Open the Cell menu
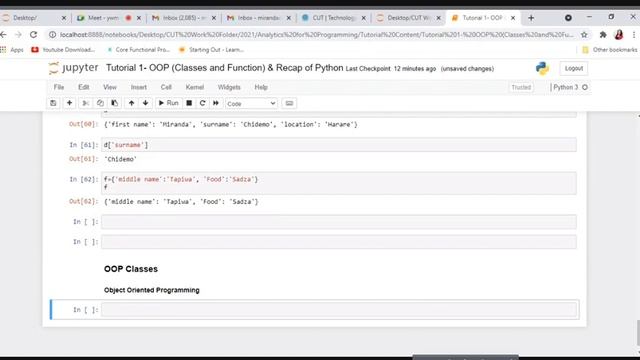 tap(166, 87)
